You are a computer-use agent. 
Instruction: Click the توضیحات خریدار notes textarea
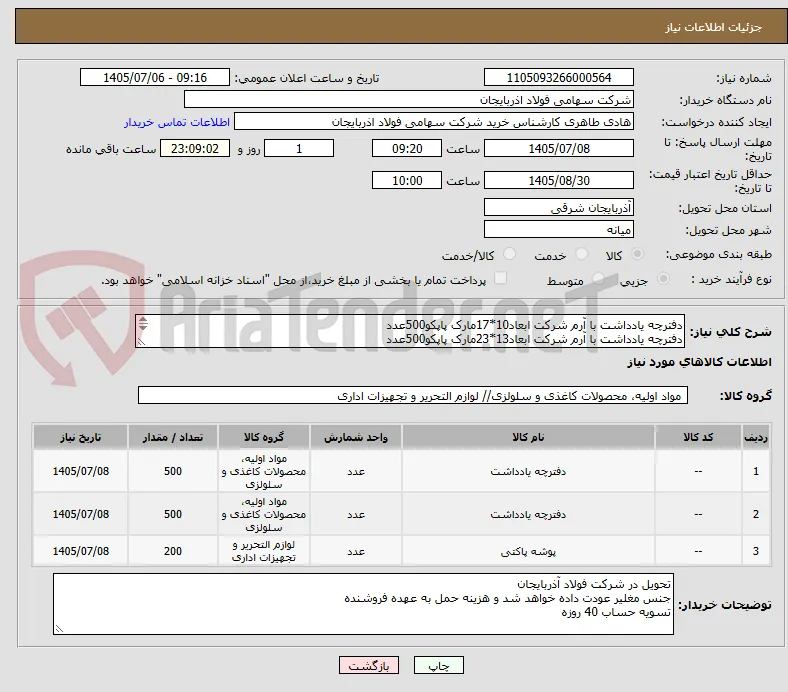[x=363, y=604]
